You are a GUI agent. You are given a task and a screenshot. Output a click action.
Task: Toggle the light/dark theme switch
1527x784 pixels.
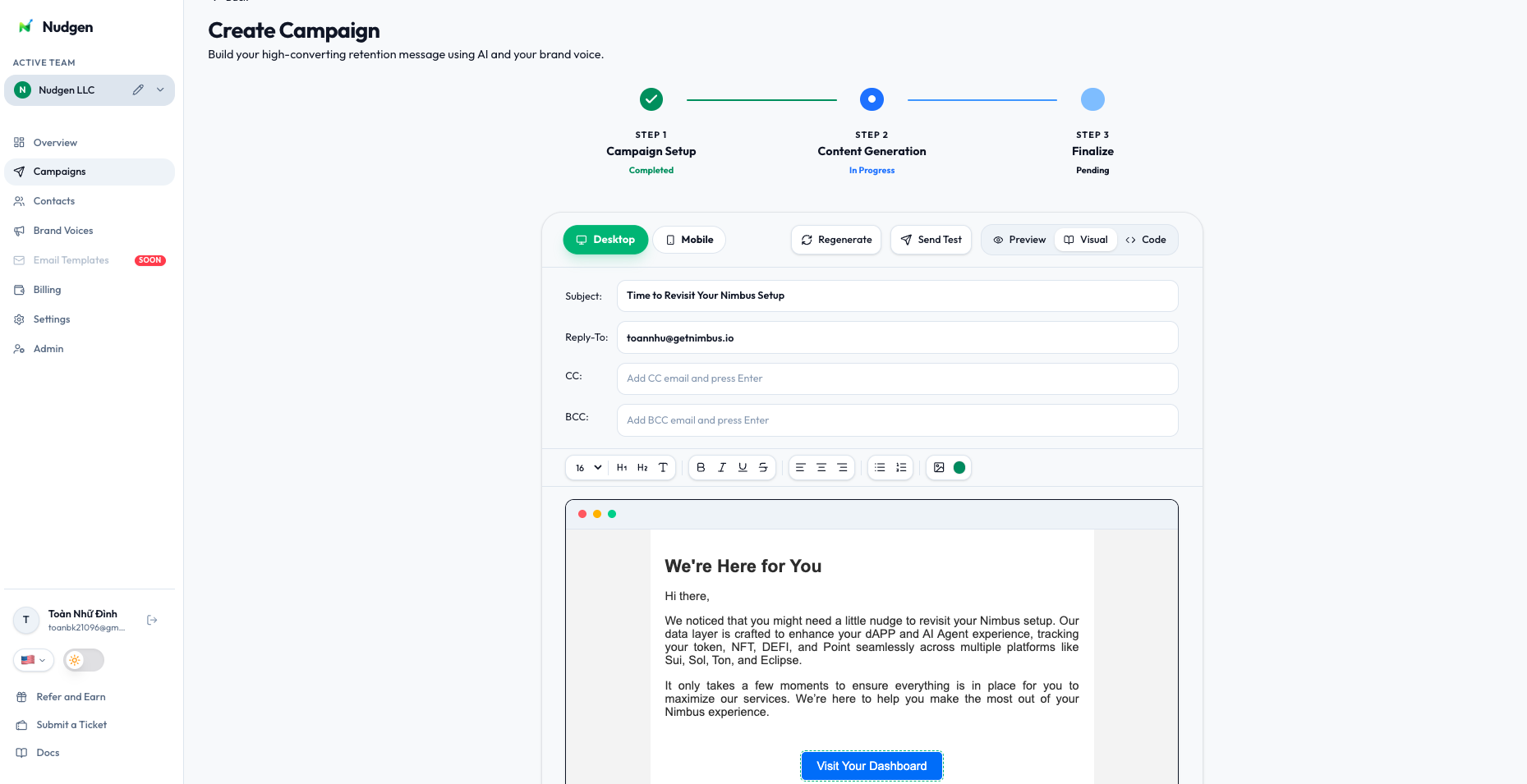[84, 660]
